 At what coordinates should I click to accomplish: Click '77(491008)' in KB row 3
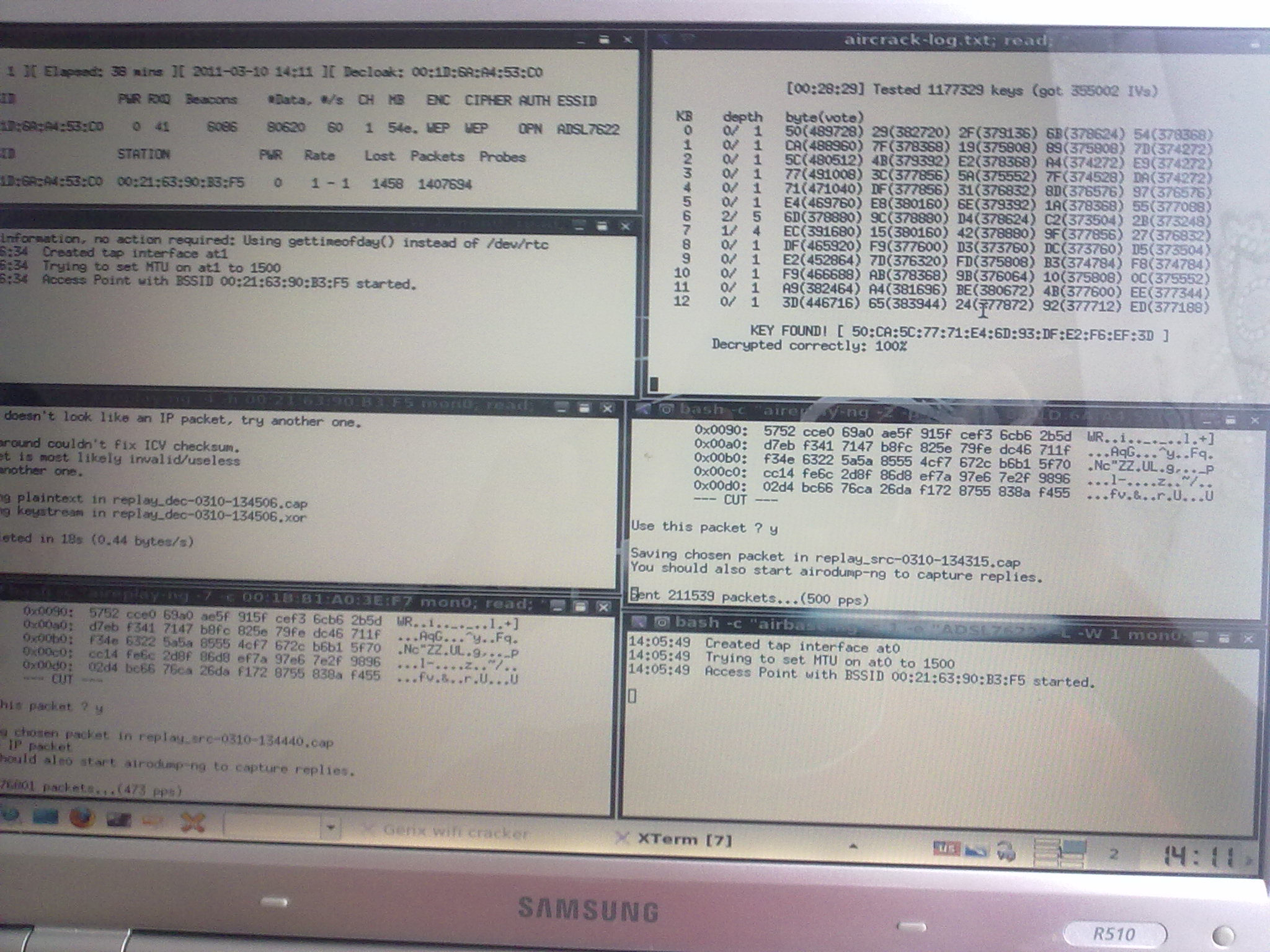[824, 174]
